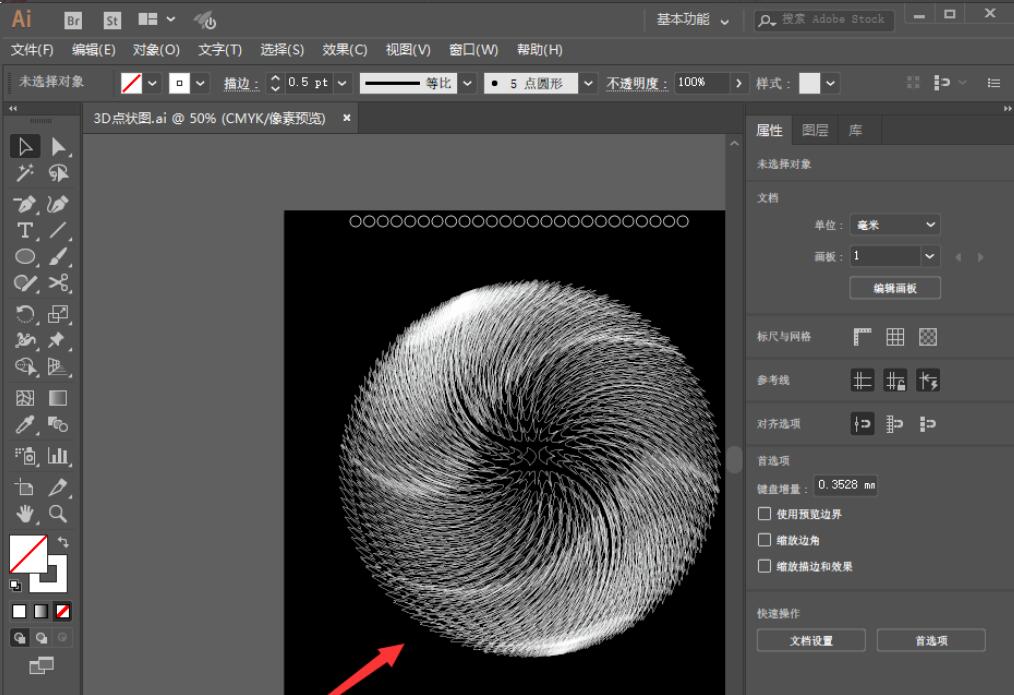
Task: Reset default fill and stroke
Action: click(x=15, y=585)
